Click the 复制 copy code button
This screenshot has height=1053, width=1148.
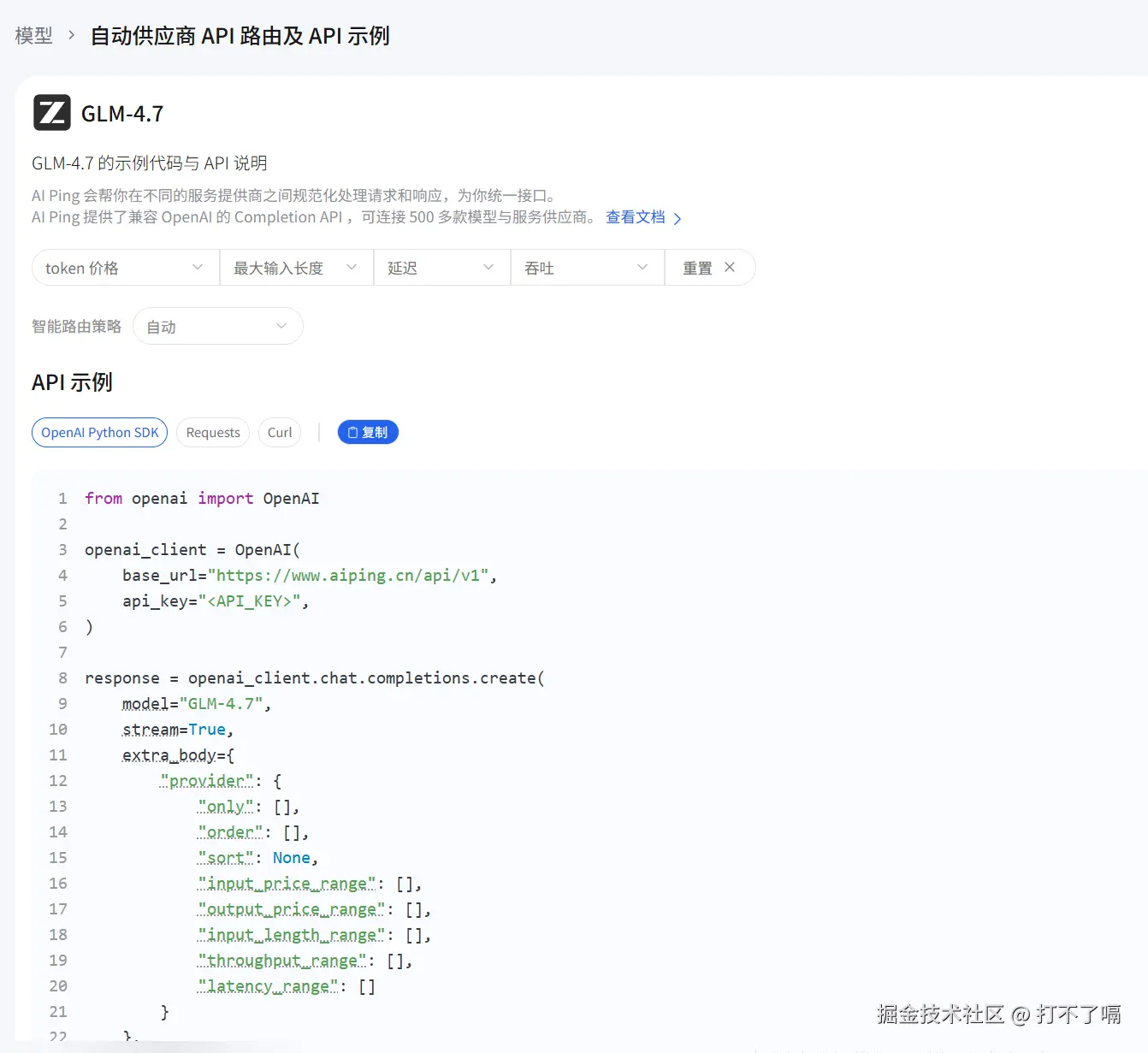pos(368,432)
